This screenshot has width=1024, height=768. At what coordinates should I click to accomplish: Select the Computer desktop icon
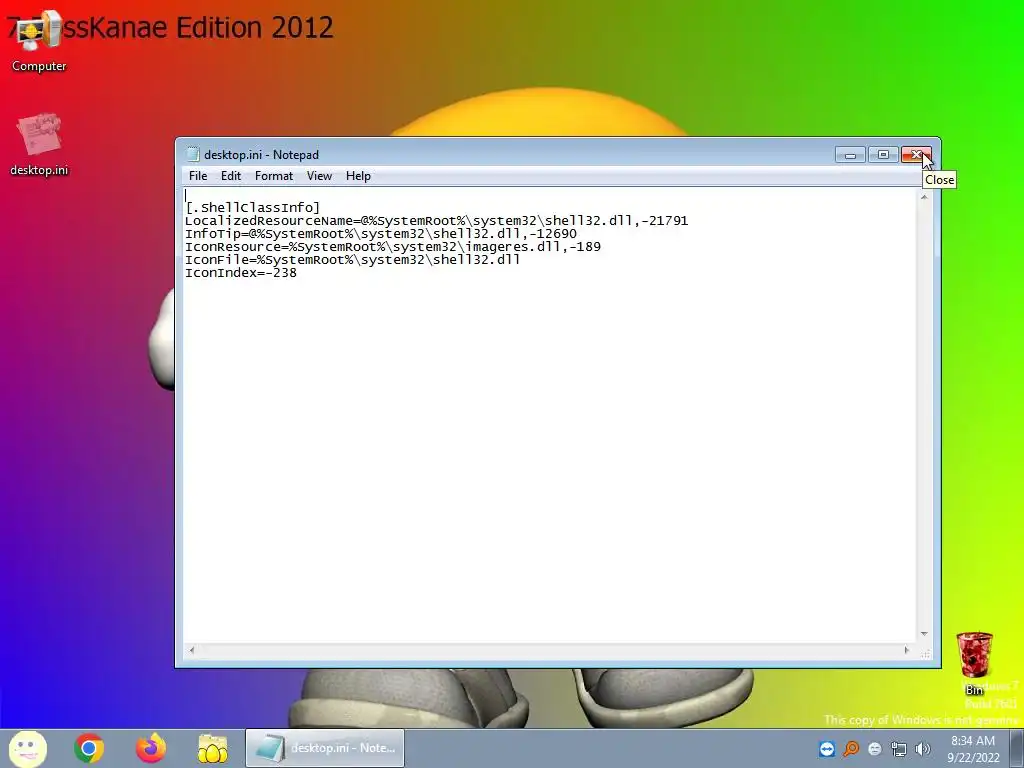coord(39,42)
